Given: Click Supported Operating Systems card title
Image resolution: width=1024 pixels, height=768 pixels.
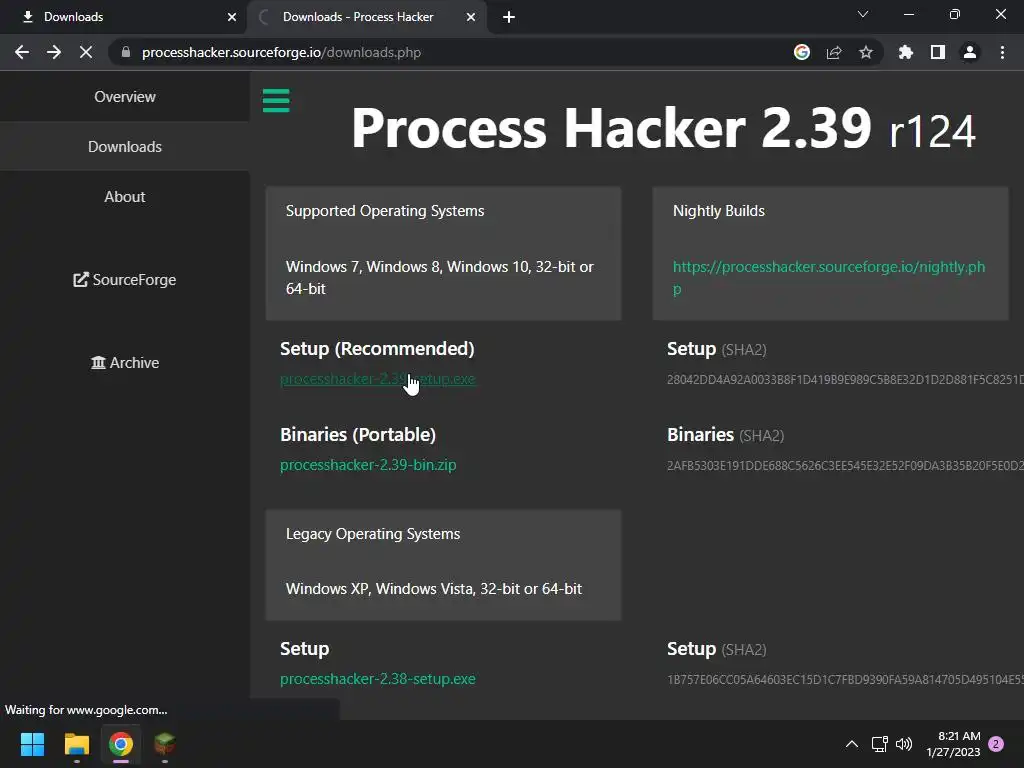Looking at the screenshot, I should tap(385, 211).
